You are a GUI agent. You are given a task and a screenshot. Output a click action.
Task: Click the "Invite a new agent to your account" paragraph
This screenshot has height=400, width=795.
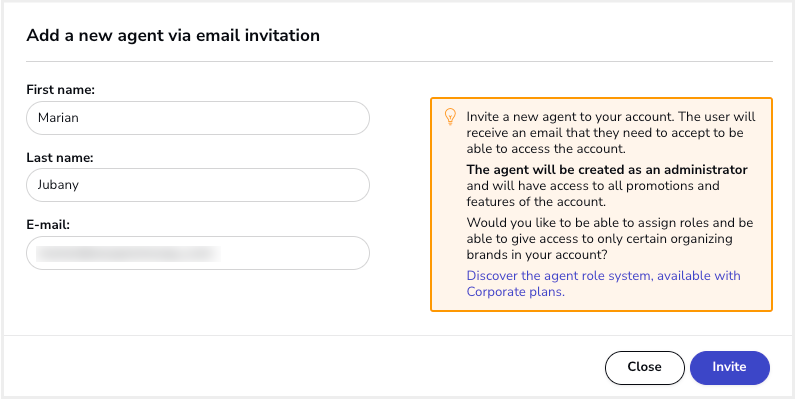611,133
